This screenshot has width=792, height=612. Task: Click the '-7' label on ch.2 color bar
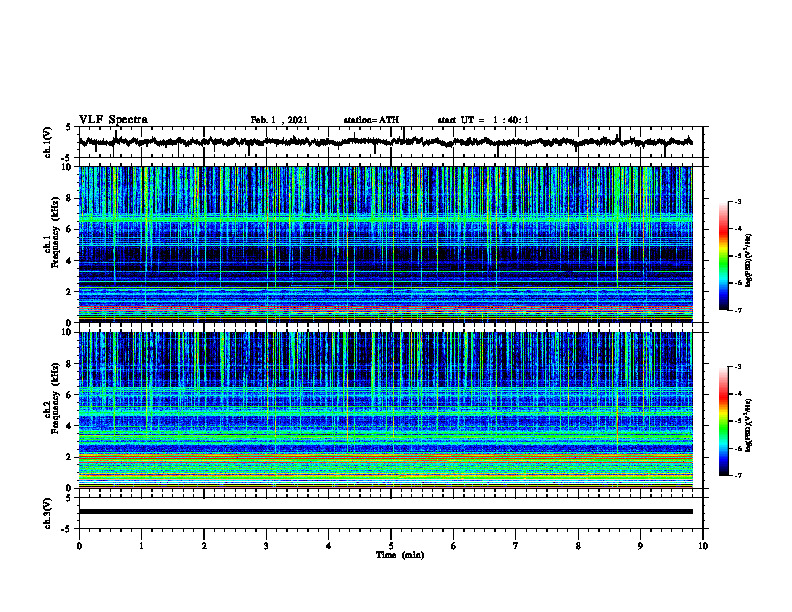point(738,476)
